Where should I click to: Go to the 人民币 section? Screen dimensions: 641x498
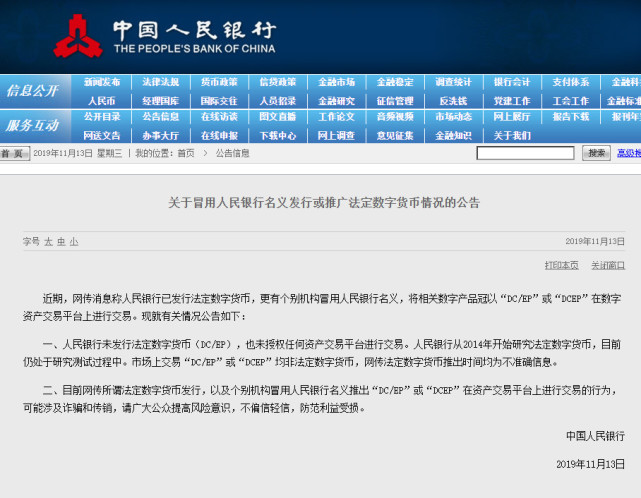(102, 101)
